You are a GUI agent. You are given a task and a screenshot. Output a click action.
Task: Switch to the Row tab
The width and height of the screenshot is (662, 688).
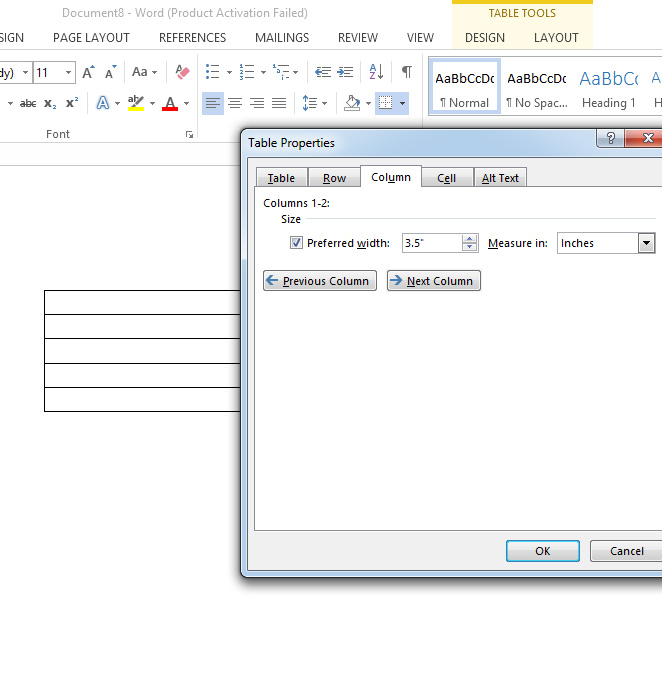point(334,178)
